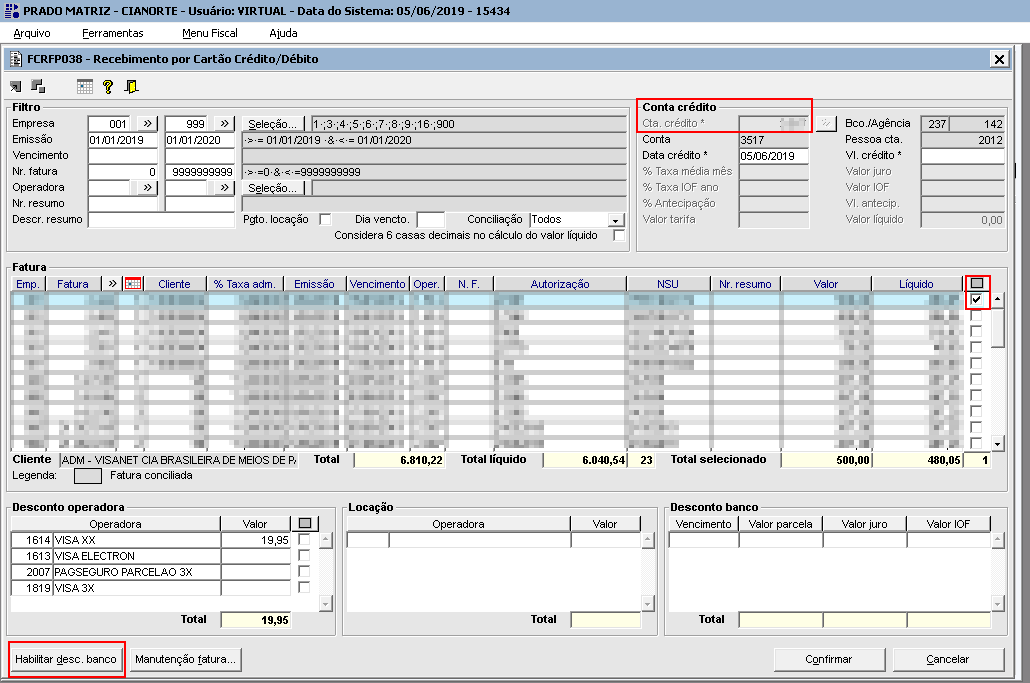Open the Menu Fiscal menu
This screenshot has height=683, width=1030.
(210, 33)
